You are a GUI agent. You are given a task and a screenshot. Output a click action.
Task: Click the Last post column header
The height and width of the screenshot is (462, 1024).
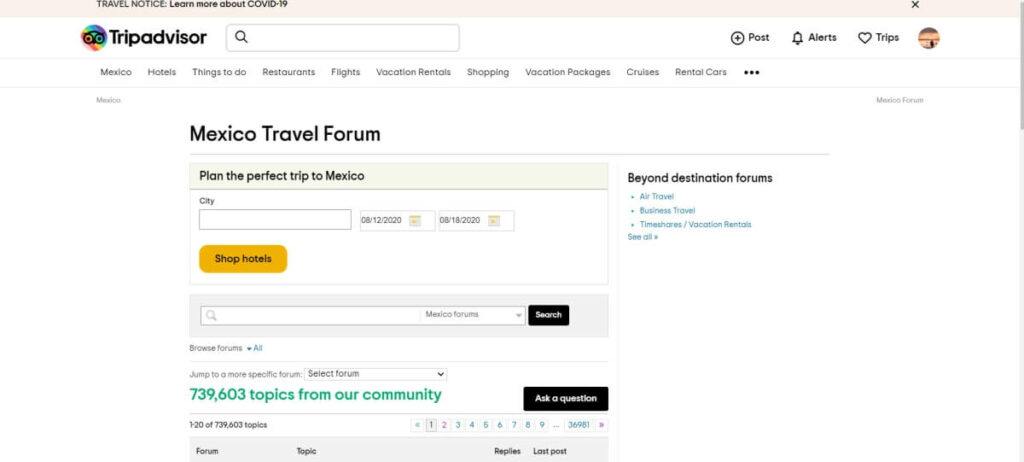point(550,452)
